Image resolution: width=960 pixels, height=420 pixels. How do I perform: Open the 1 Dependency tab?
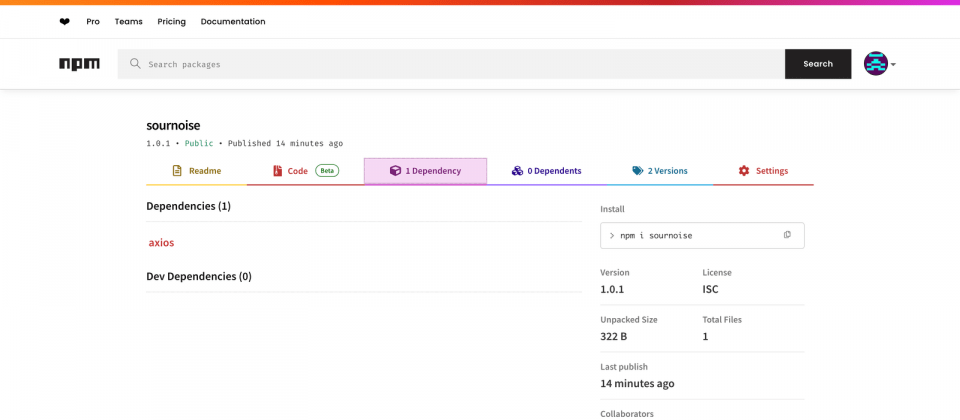click(426, 171)
